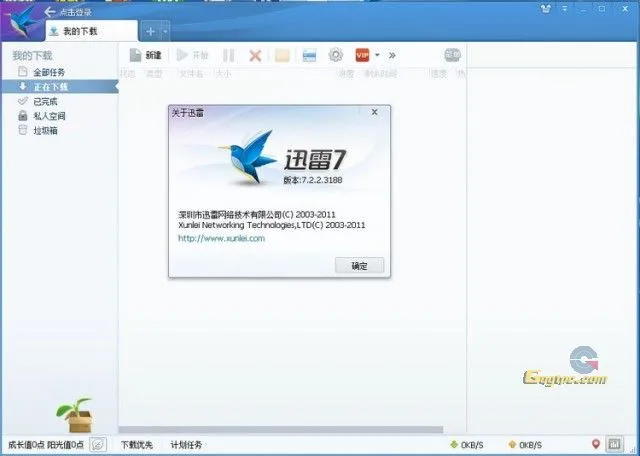Screen dimensions: 640x456
Task: Switch to the 我的下载 tab
Action: pyautogui.click(x=92, y=31)
